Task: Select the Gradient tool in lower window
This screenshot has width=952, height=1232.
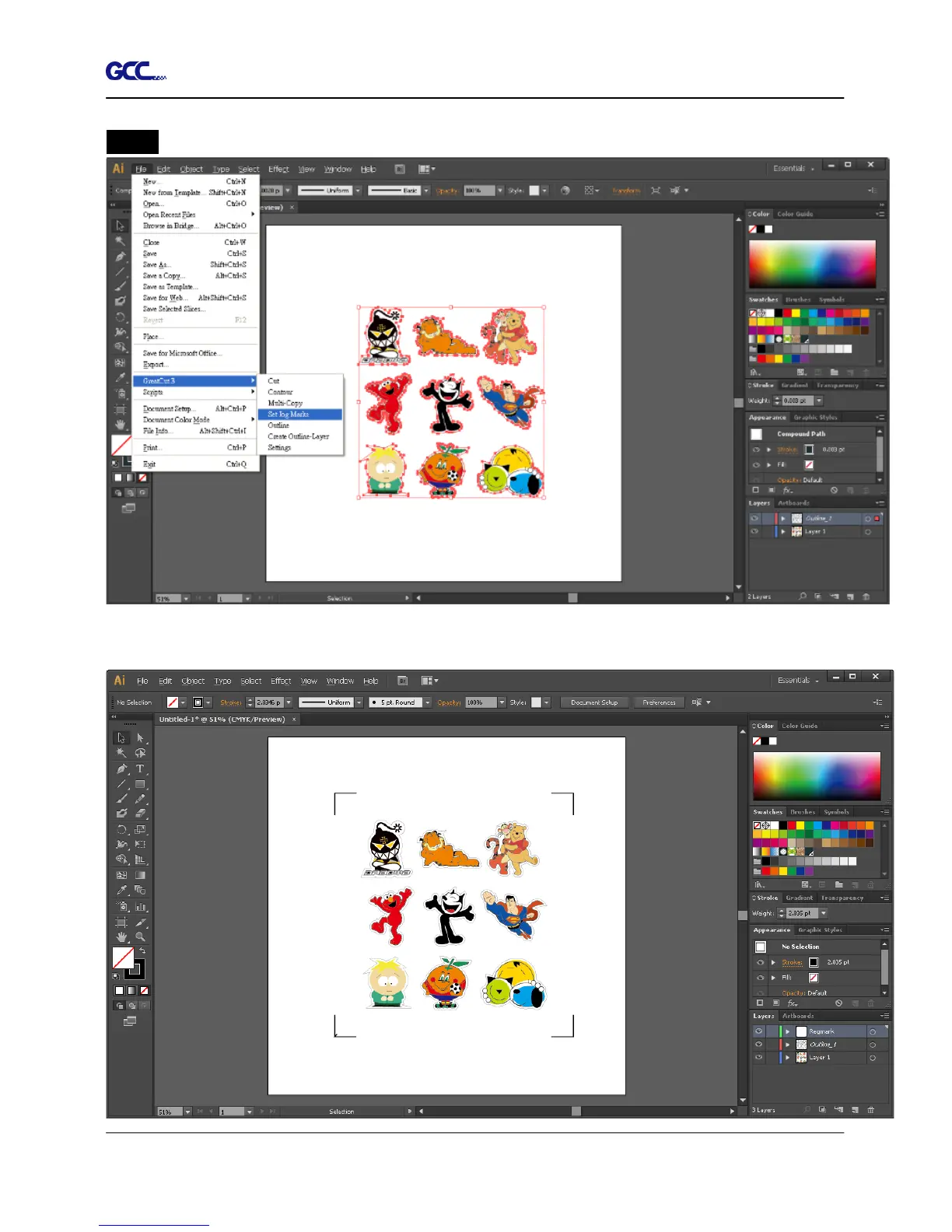Action: point(140,875)
